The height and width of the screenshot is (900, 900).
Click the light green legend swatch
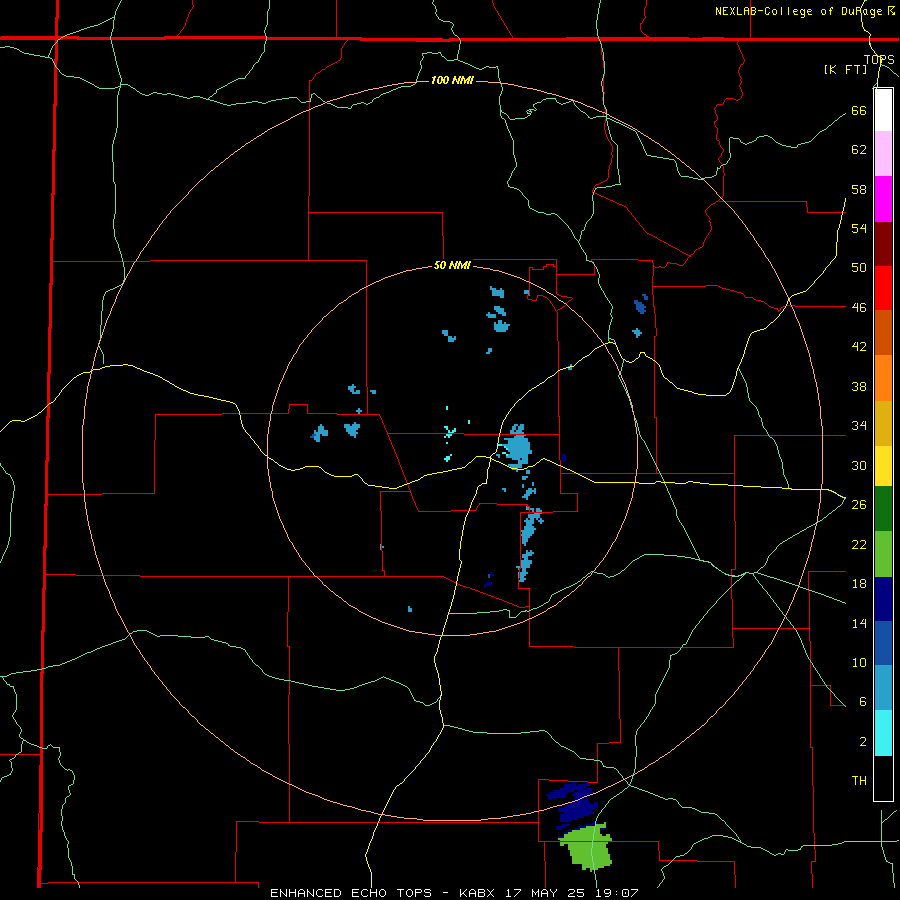pos(883,554)
